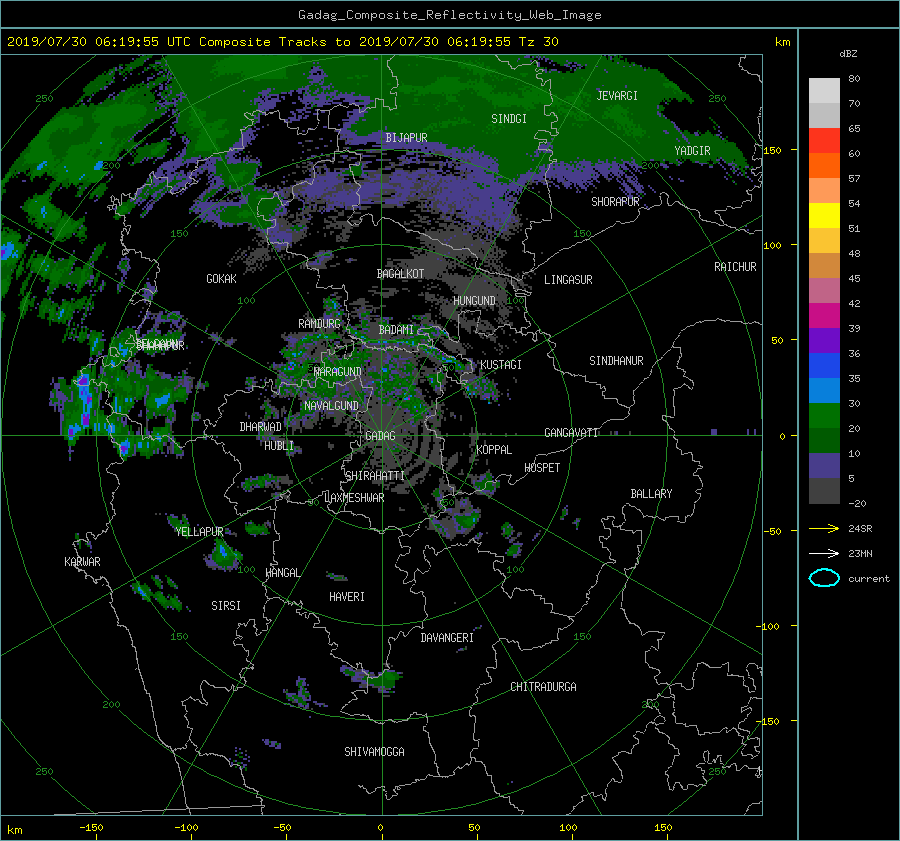Viewport: 900px width, 841px height.
Task: Select the light blue 30-35 dBZ legend swatch
Action: [x=824, y=391]
